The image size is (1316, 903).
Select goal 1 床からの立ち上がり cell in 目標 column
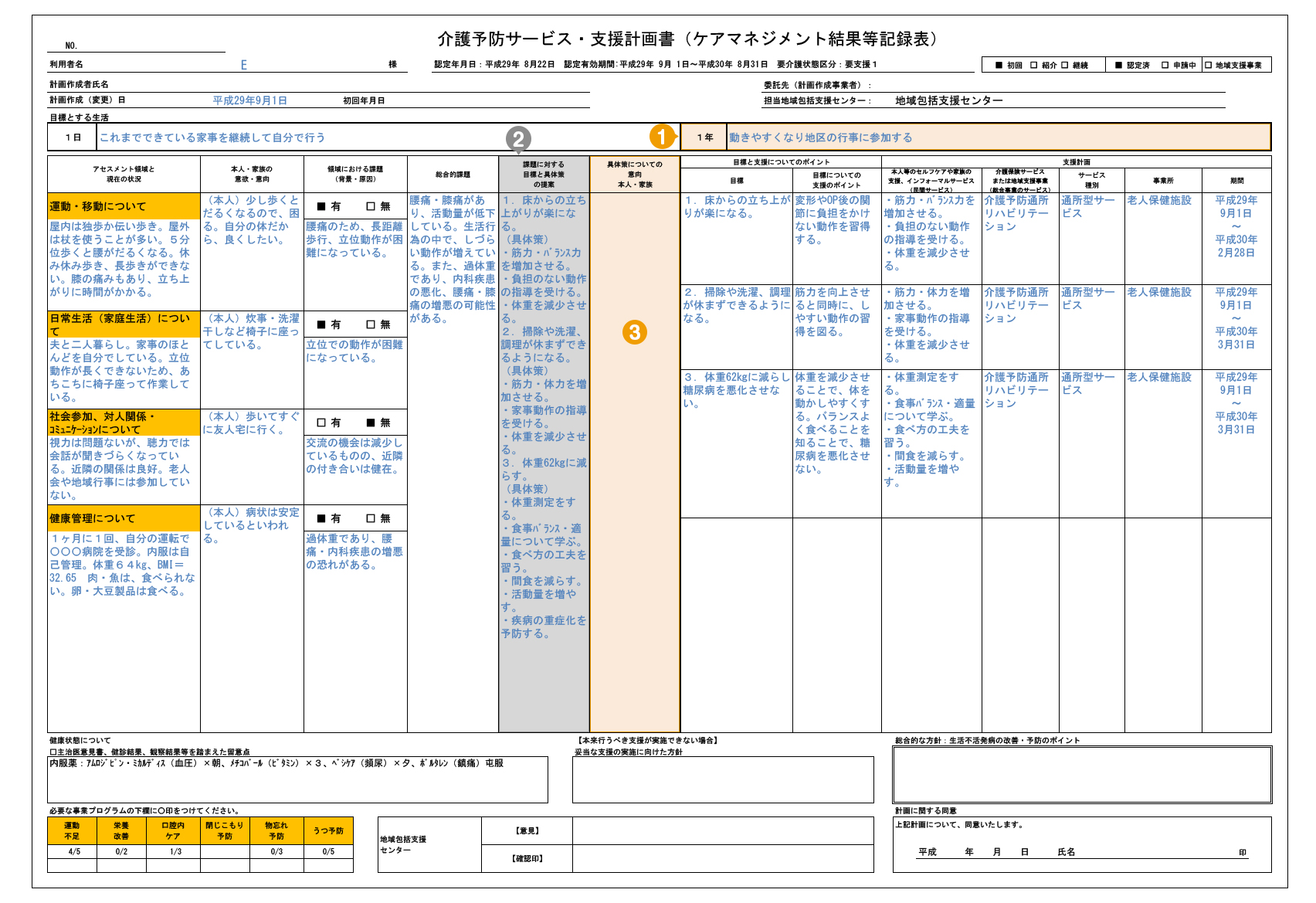737,239
